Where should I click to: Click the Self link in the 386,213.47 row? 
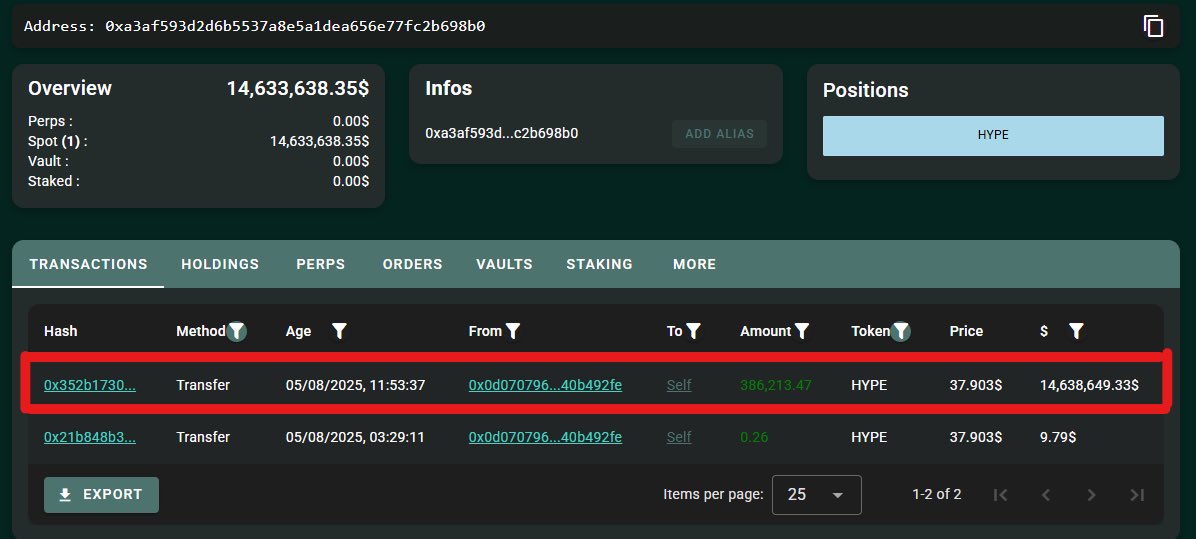coord(679,385)
